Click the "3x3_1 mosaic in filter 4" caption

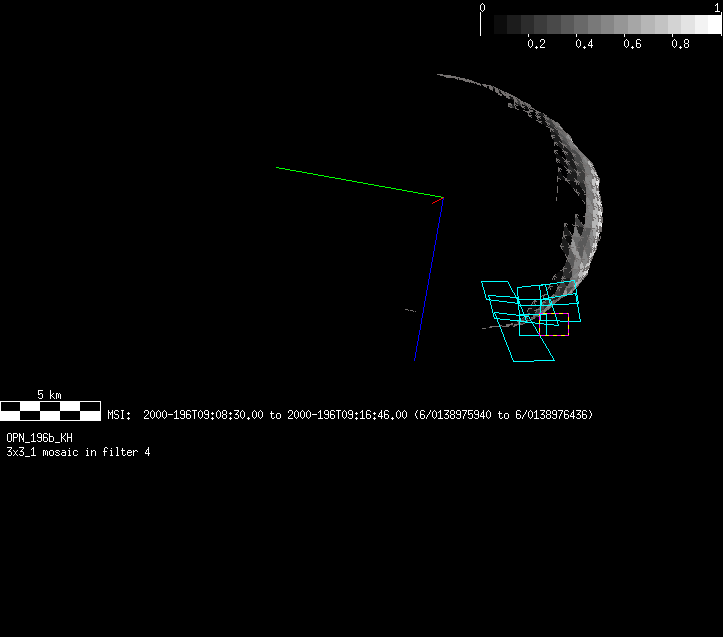tap(78, 452)
